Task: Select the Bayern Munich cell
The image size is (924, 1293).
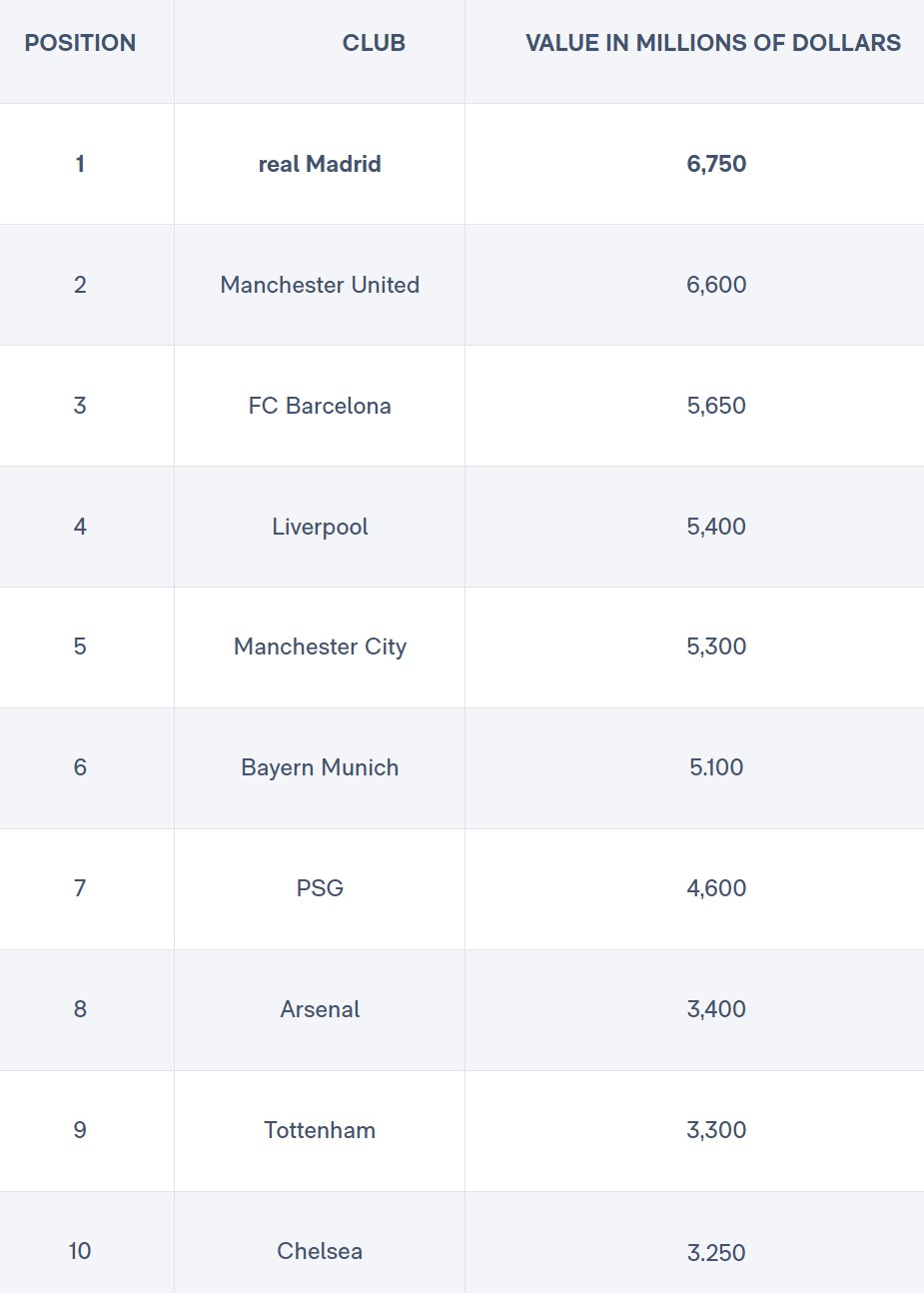Action: pos(320,767)
